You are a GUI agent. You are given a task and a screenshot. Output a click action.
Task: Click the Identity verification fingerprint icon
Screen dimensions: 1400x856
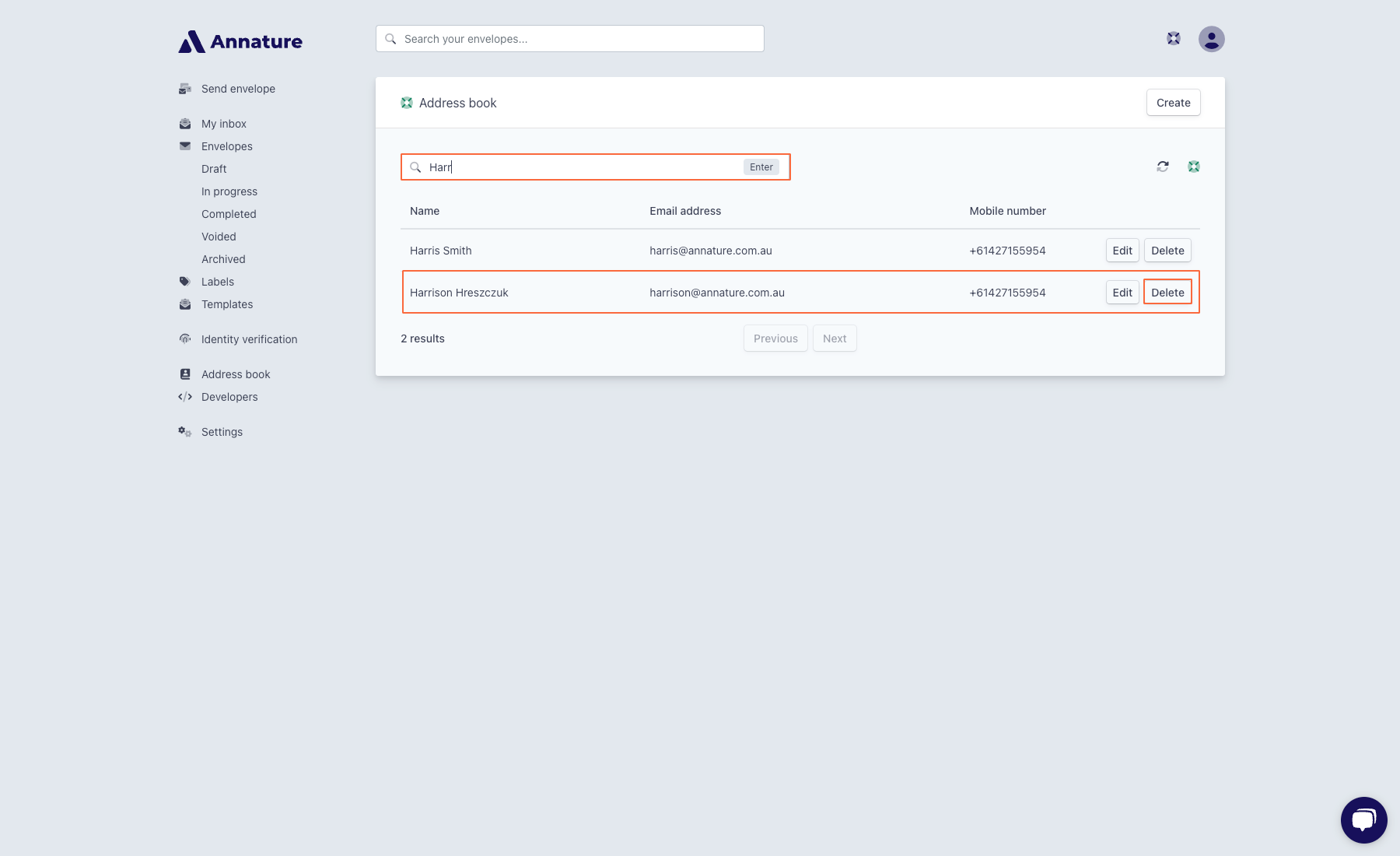point(185,339)
